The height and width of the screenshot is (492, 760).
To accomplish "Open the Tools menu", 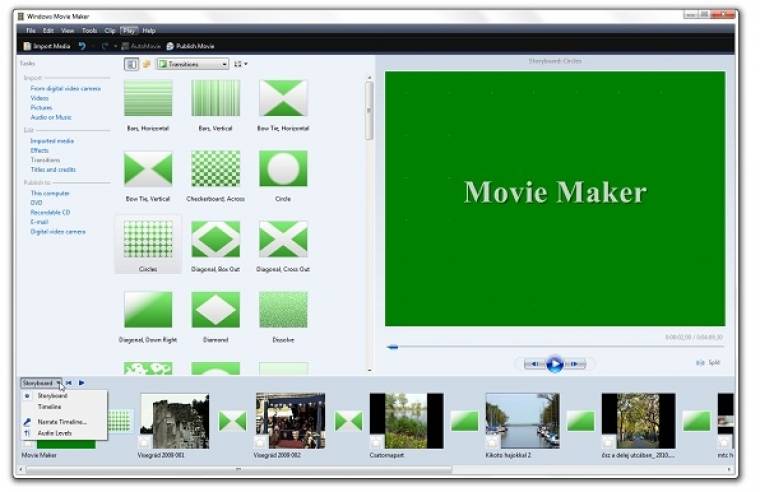I will pyautogui.click(x=89, y=31).
